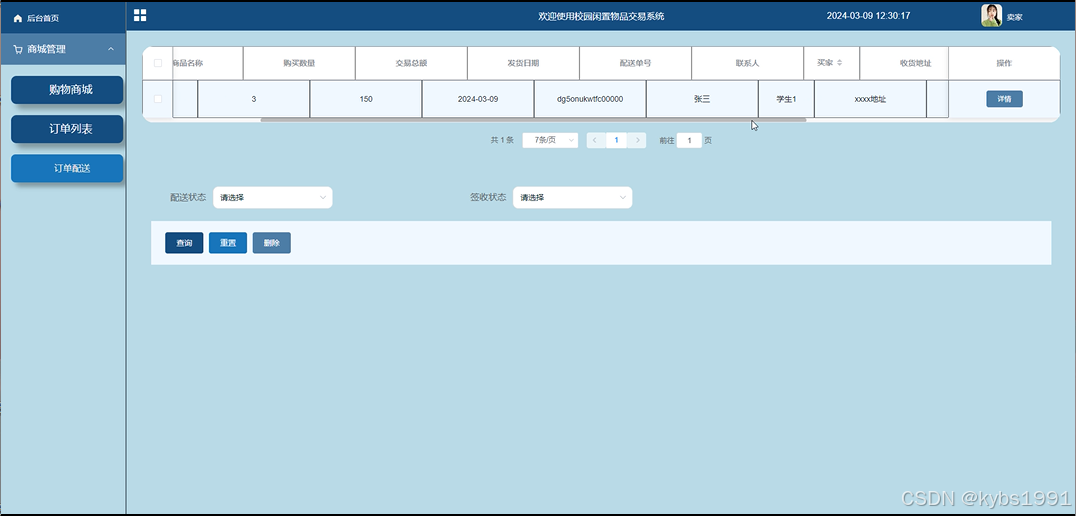Select page 1 in the pagination
The width and height of the screenshot is (1076, 516).
[x=616, y=140]
